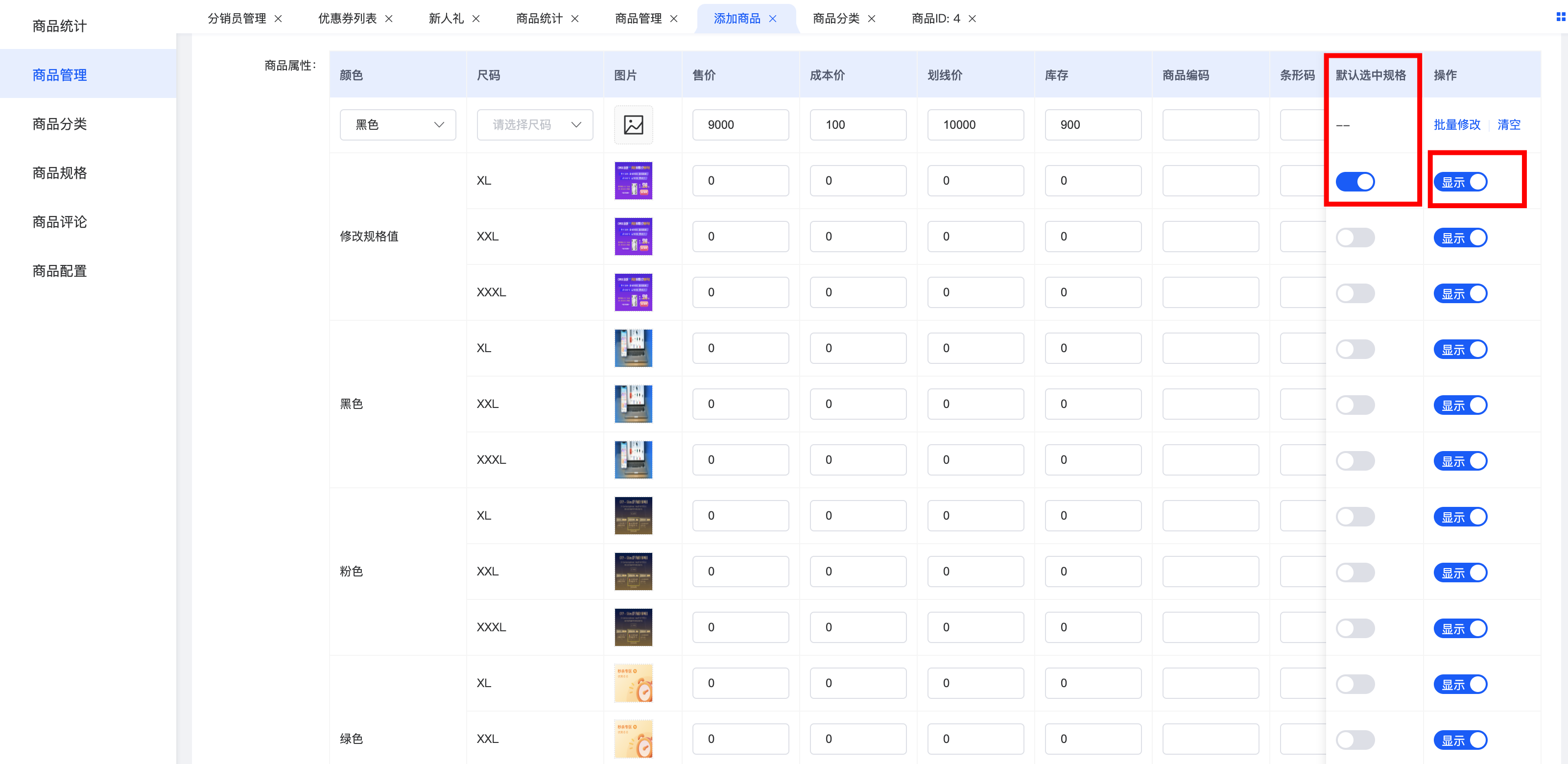
Task: Disable default spec toggle for first XL row
Action: pos(1354,181)
